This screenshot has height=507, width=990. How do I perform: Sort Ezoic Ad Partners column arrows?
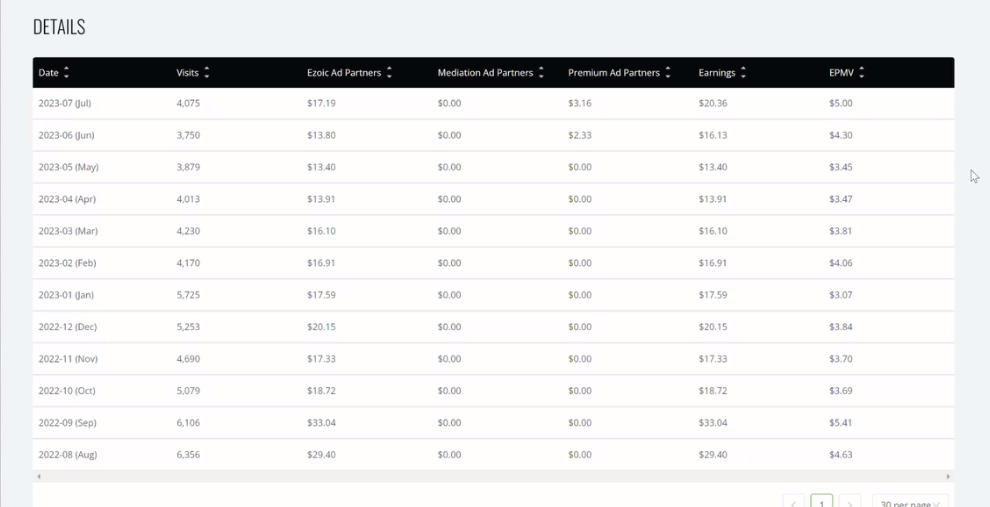[389, 73]
